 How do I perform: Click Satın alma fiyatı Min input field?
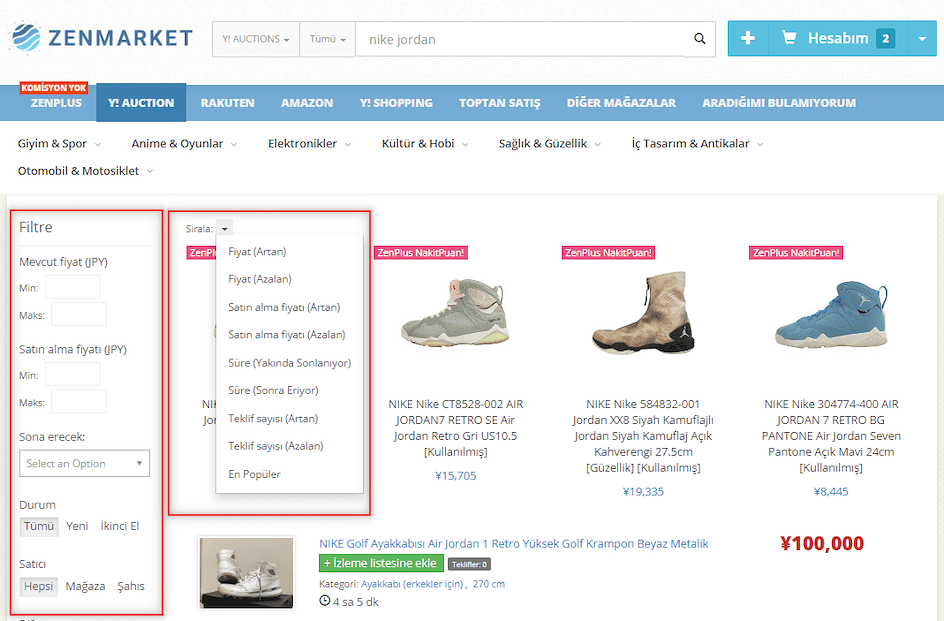coord(73,375)
